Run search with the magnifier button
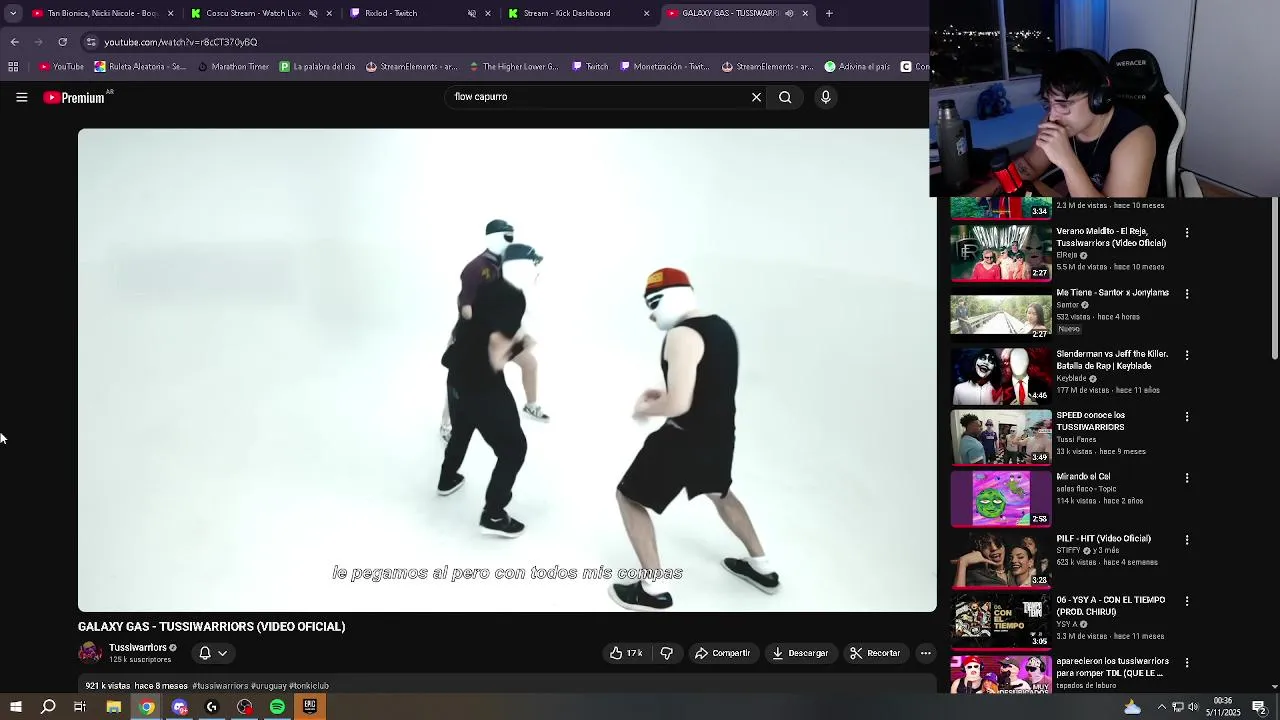The height and width of the screenshot is (720, 1280). point(785,97)
